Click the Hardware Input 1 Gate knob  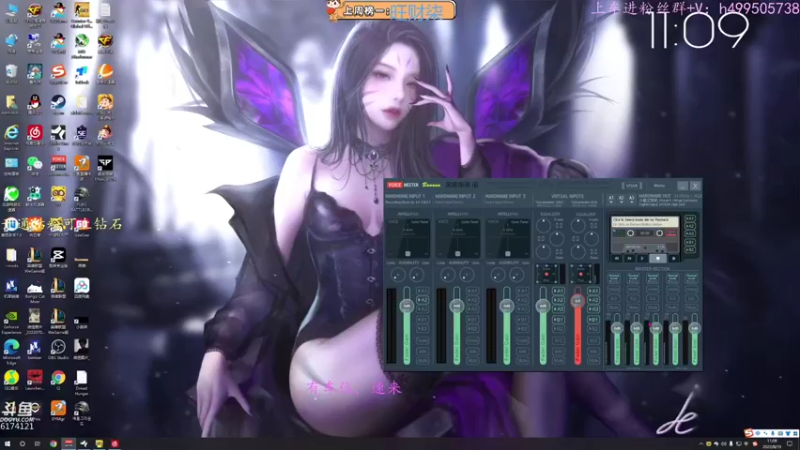pyautogui.click(x=417, y=274)
